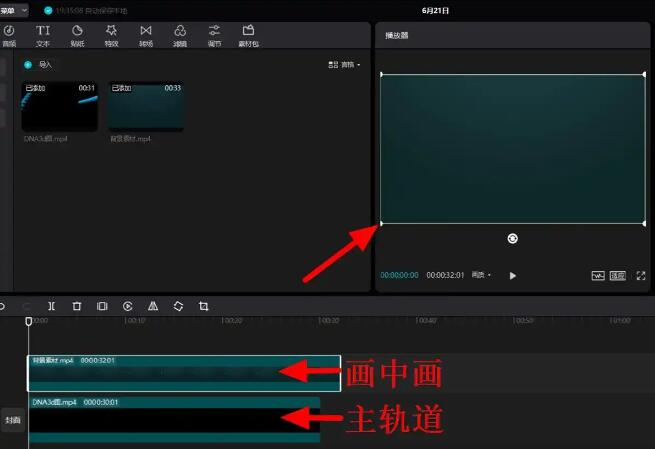The width and height of the screenshot is (655, 449).
Task: Click the rotate handle below the preview
Action: 512,238
